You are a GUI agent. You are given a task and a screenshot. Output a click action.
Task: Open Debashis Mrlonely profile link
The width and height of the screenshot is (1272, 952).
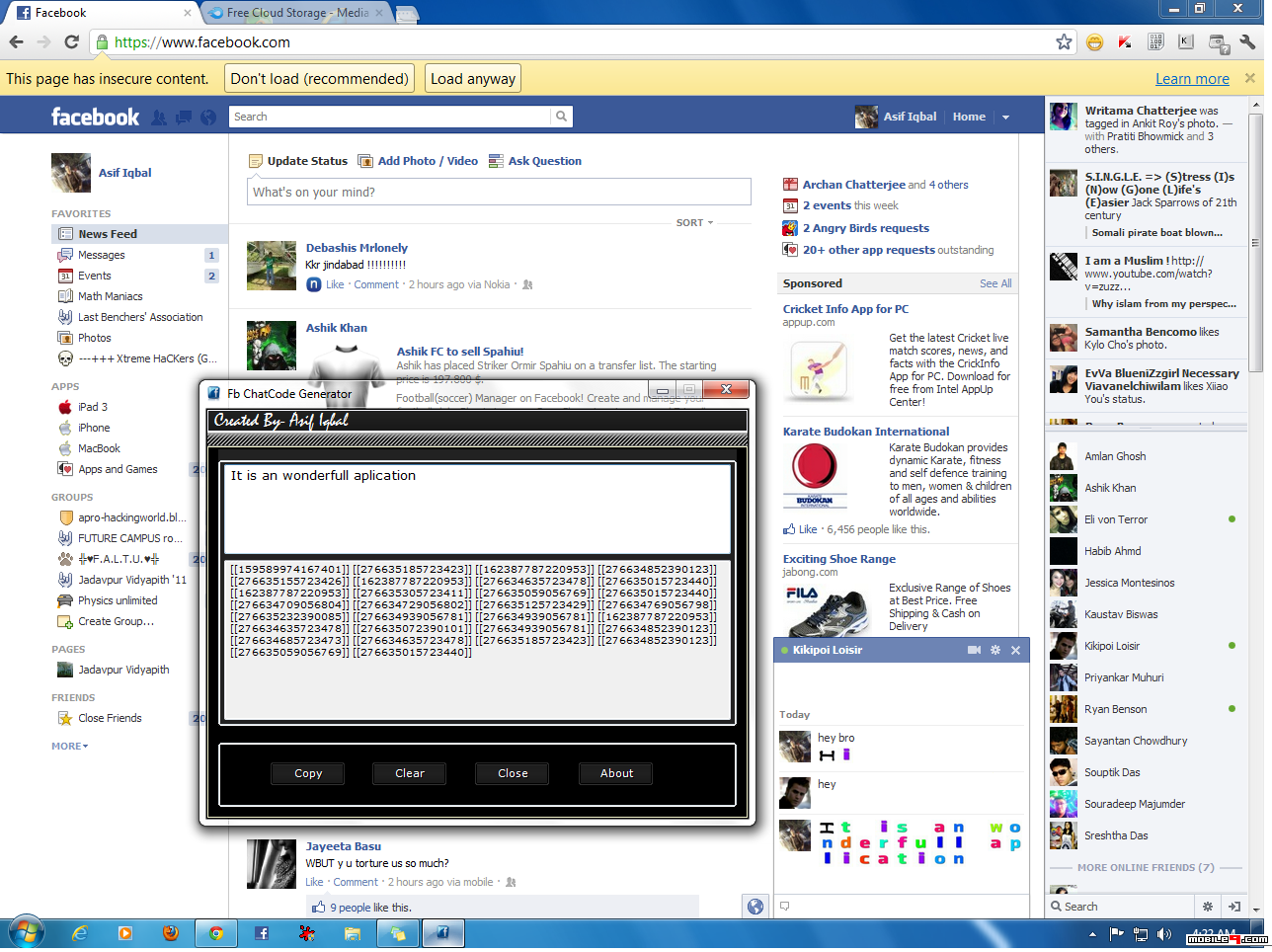tap(357, 248)
